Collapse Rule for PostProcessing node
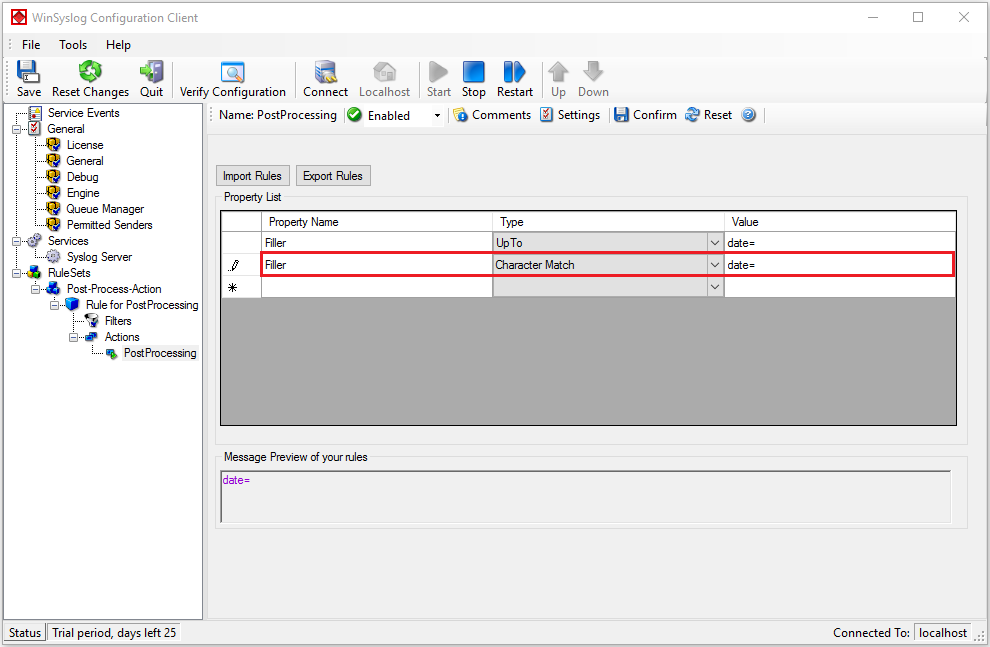Image resolution: width=990 pixels, height=647 pixels. tap(54, 305)
